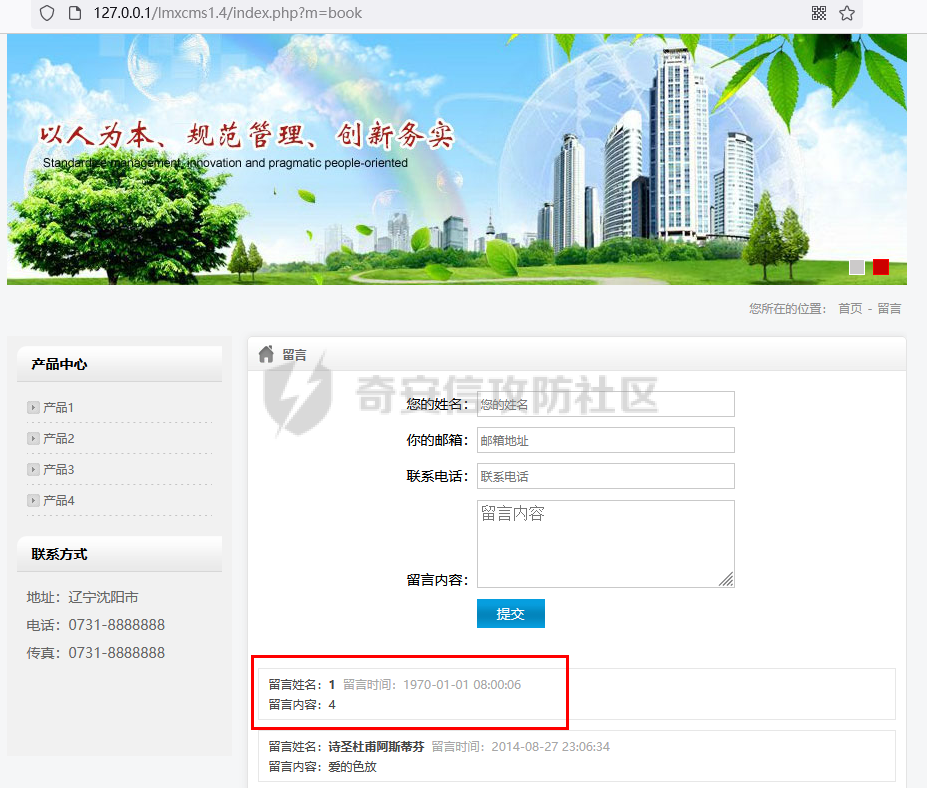927x788 pixels.
Task: Click the home icon beside 留言 heading
Action: [x=267, y=354]
